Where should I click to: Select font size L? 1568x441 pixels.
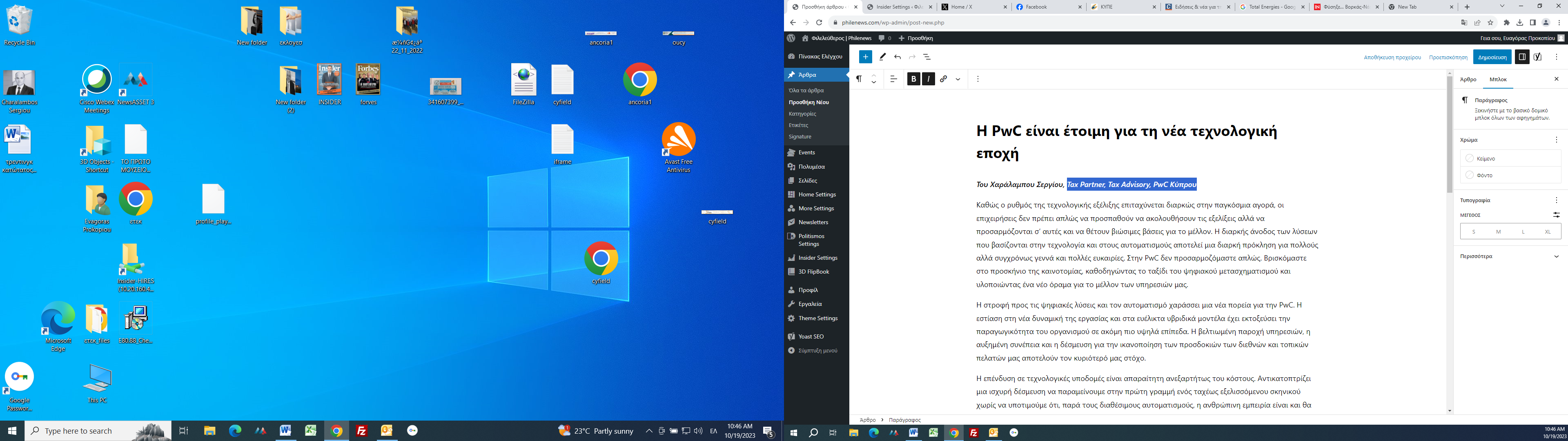pos(1523,232)
